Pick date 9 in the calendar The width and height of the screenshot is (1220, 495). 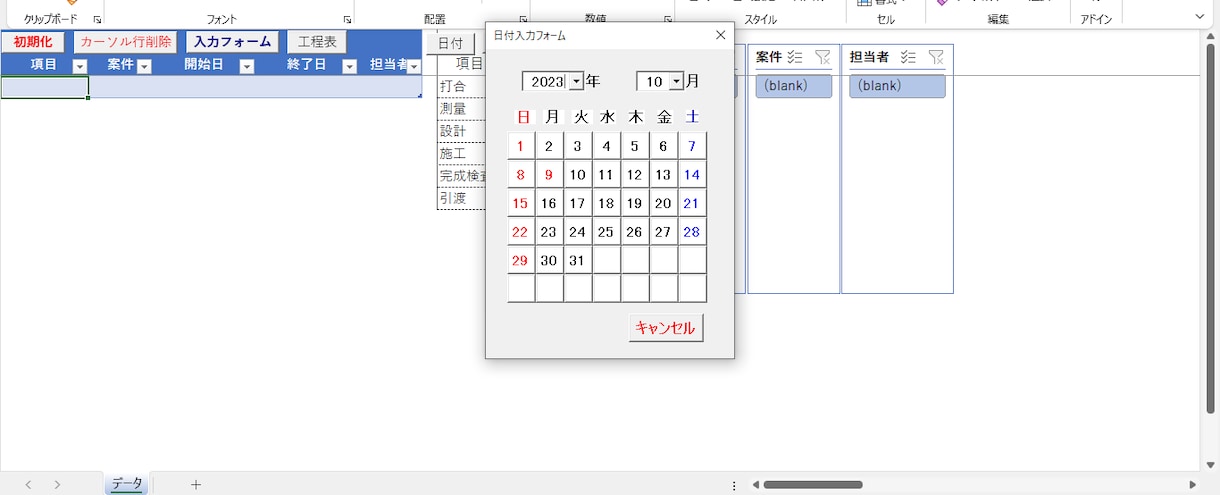549,175
